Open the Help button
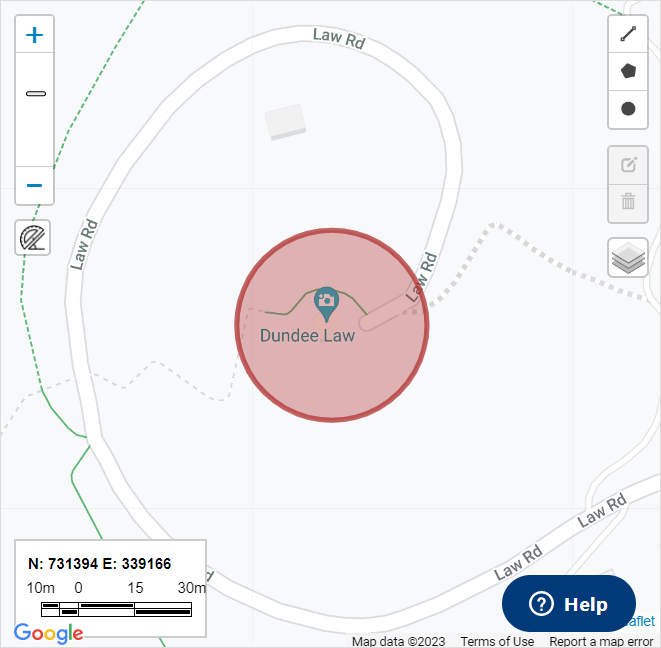The width and height of the screenshot is (661, 648). 569,603
